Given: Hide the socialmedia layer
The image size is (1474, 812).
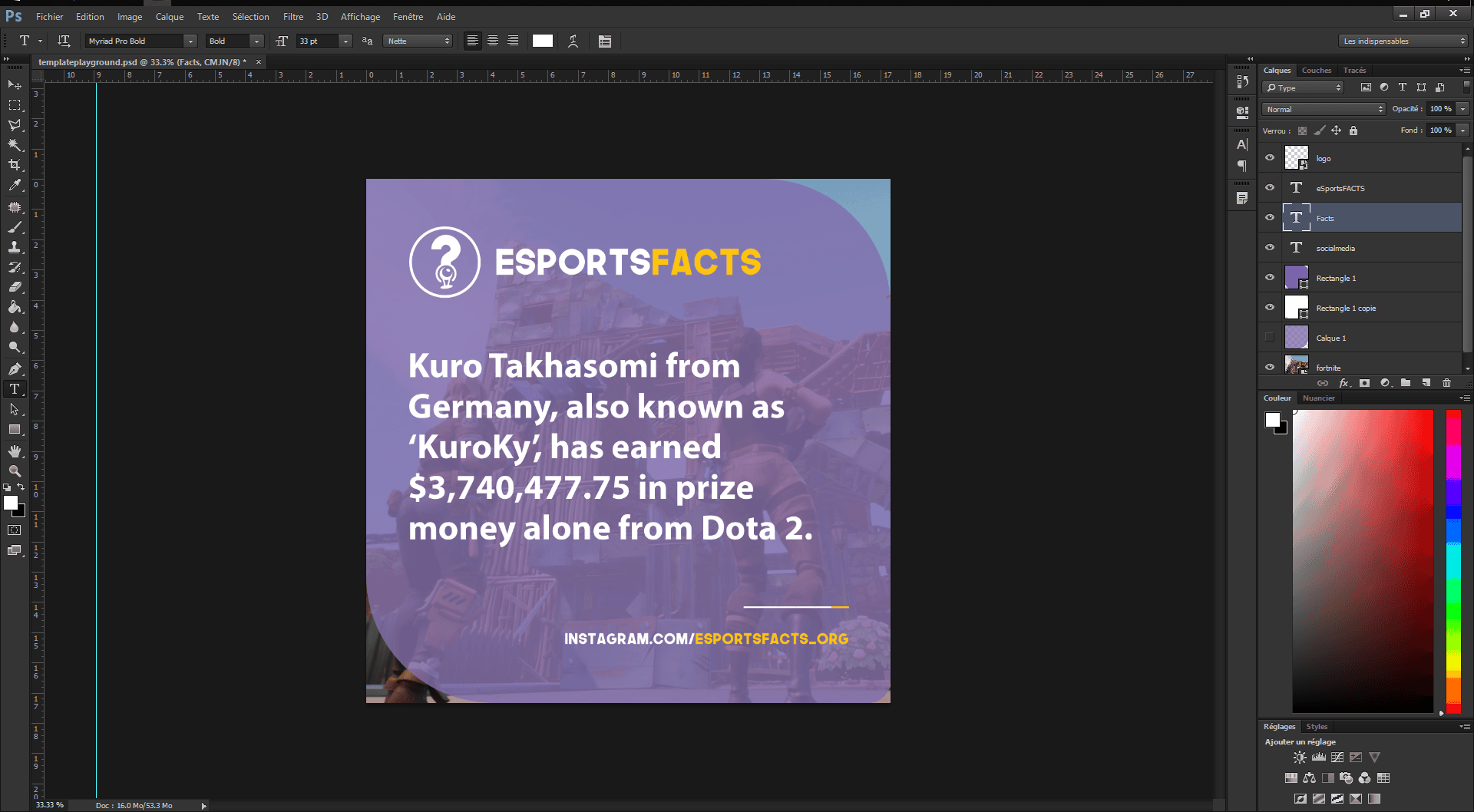Looking at the screenshot, I should coord(1270,248).
